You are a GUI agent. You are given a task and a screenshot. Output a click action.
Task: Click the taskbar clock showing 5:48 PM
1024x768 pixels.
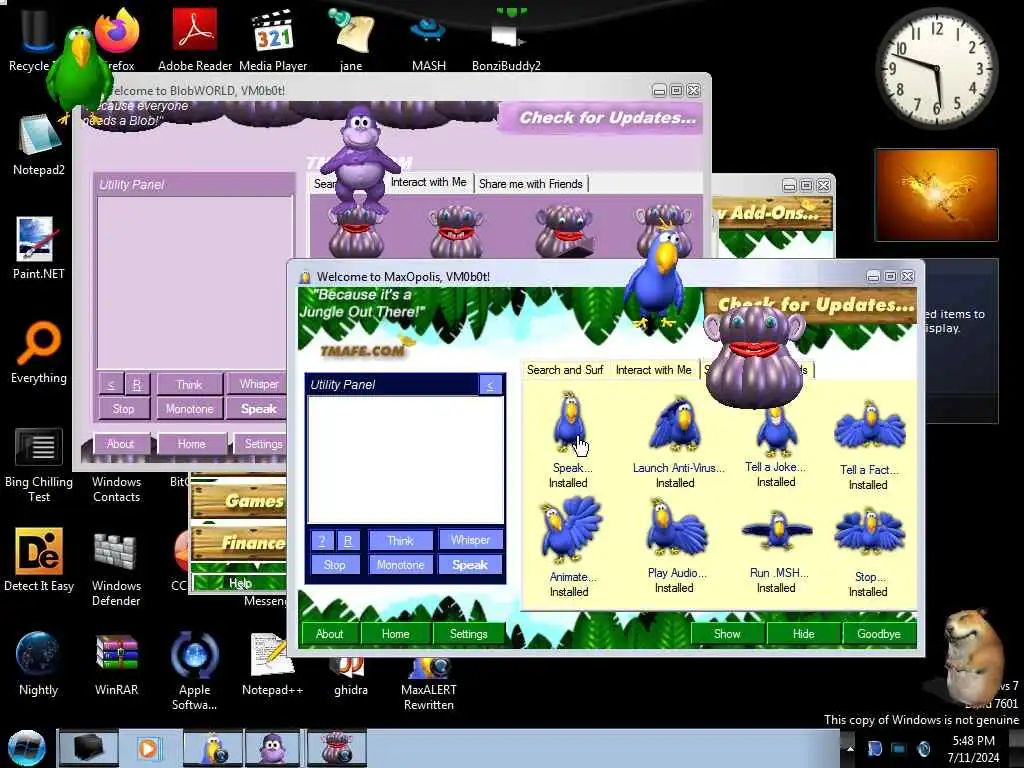(x=973, y=748)
